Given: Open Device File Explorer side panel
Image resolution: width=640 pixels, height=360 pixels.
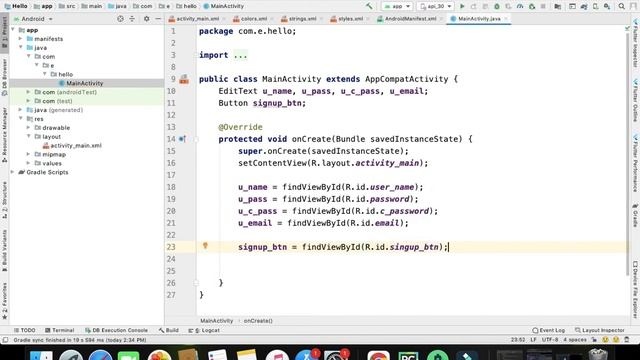Looking at the screenshot, I should [x=636, y=289].
